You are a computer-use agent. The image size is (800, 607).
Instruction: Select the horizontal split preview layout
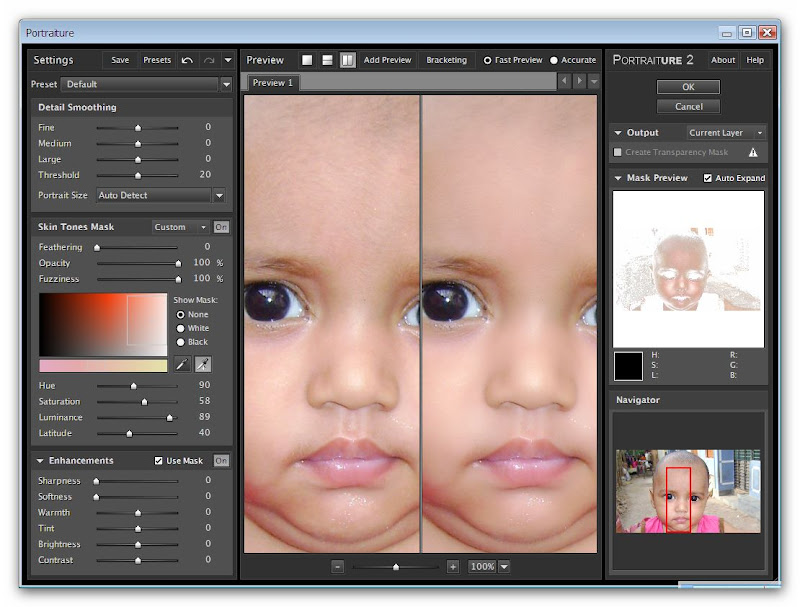coord(328,60)
